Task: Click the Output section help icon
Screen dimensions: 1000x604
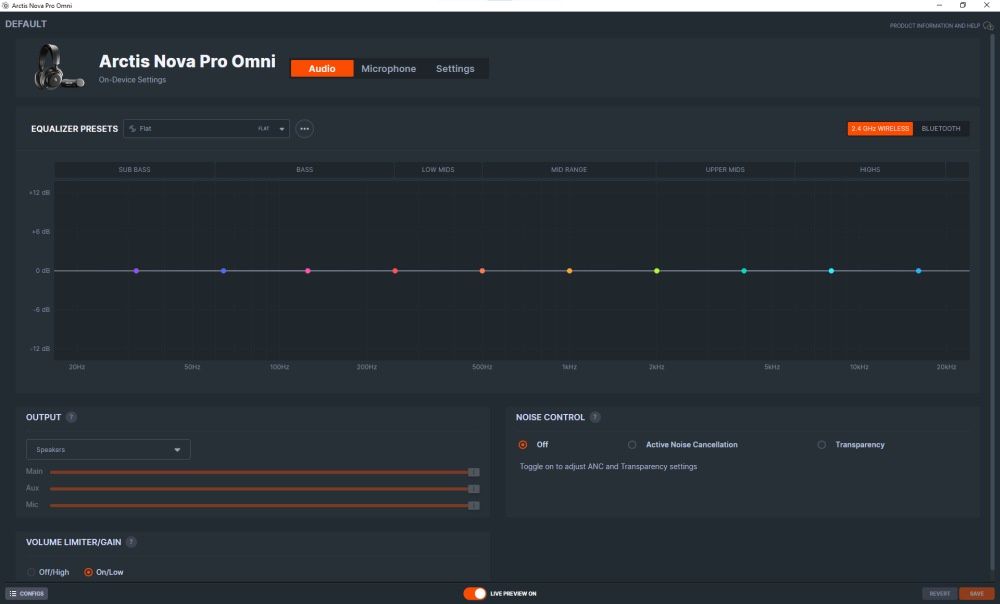Action: tap(71, 417)
